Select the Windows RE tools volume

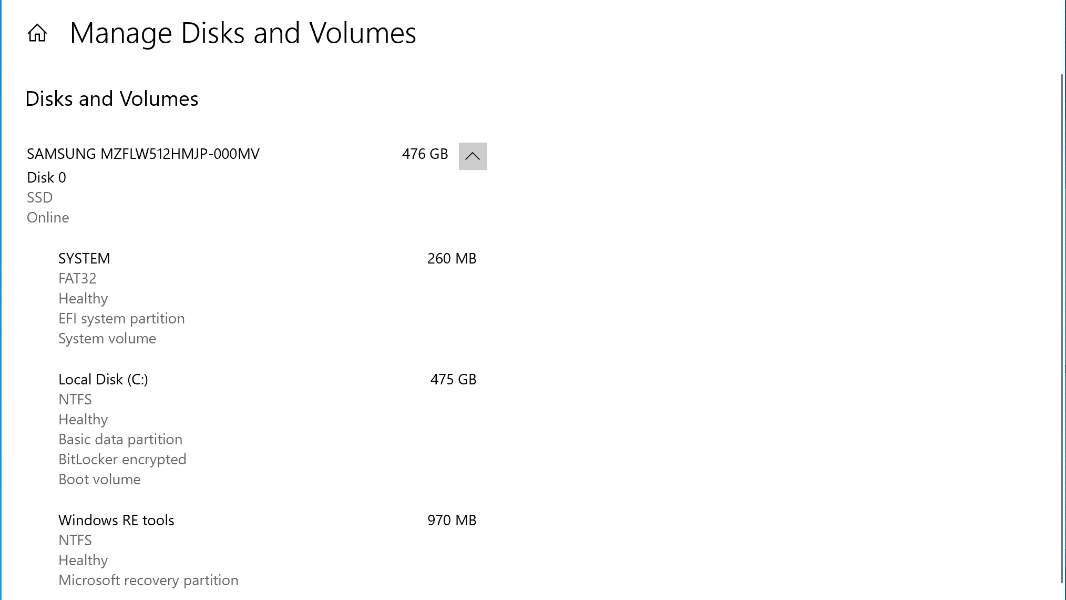coord(116,520)
